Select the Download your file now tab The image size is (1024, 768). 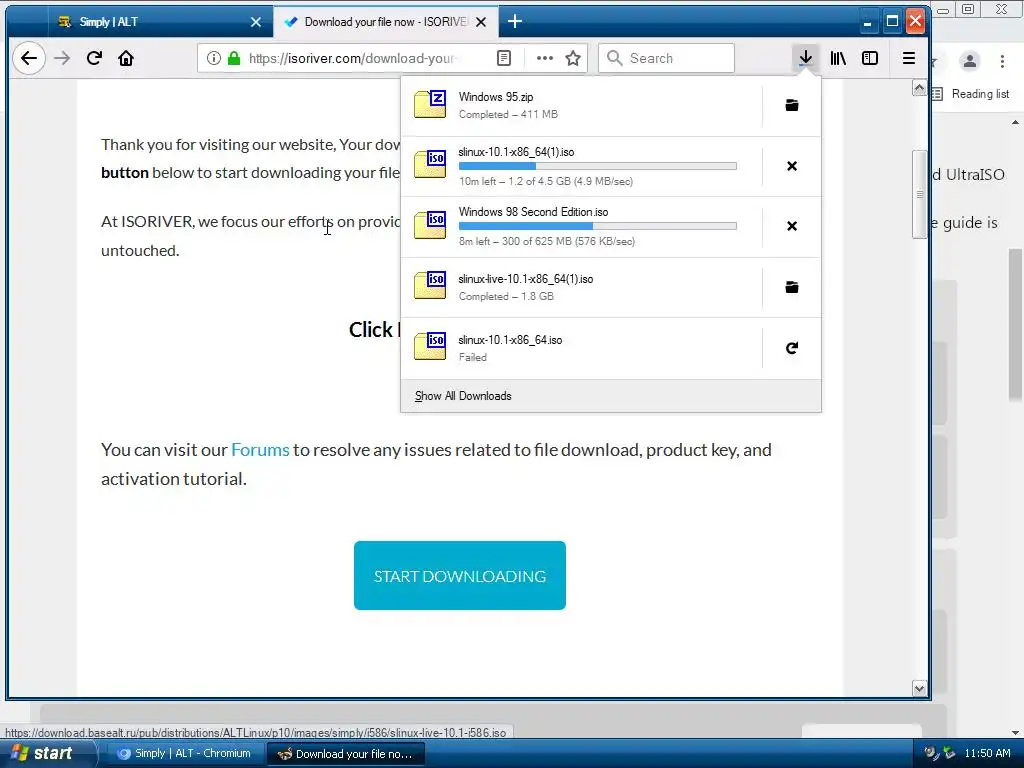coord(385,22)
